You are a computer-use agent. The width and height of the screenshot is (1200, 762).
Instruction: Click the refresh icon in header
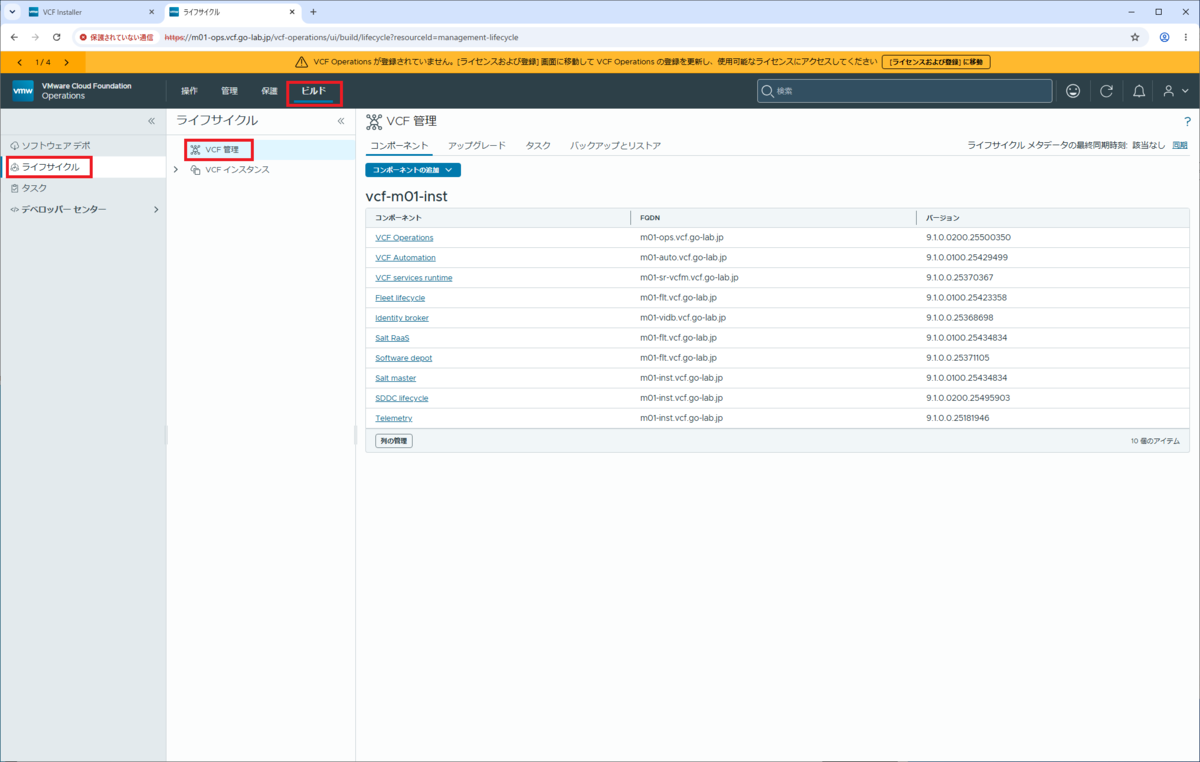tap(1106, 91)
